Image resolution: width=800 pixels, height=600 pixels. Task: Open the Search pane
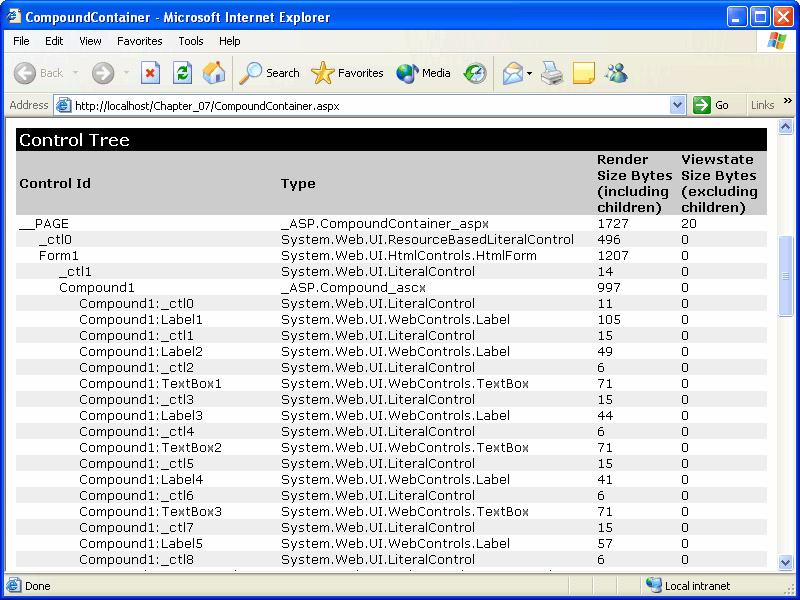click(x=270, y=73)
